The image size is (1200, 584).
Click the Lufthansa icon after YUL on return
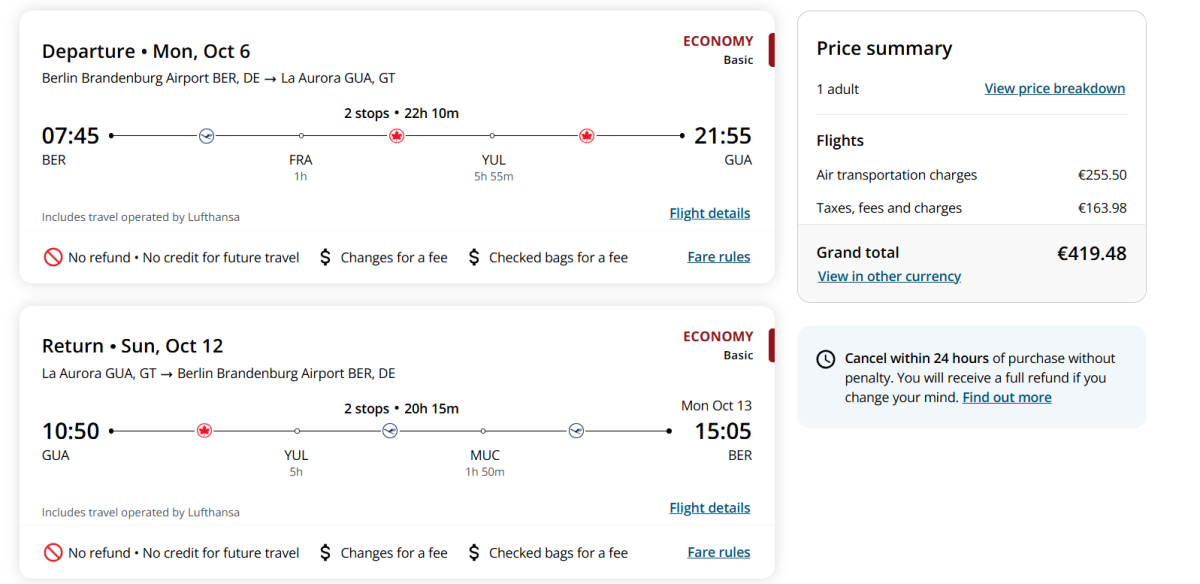point(390,431)
